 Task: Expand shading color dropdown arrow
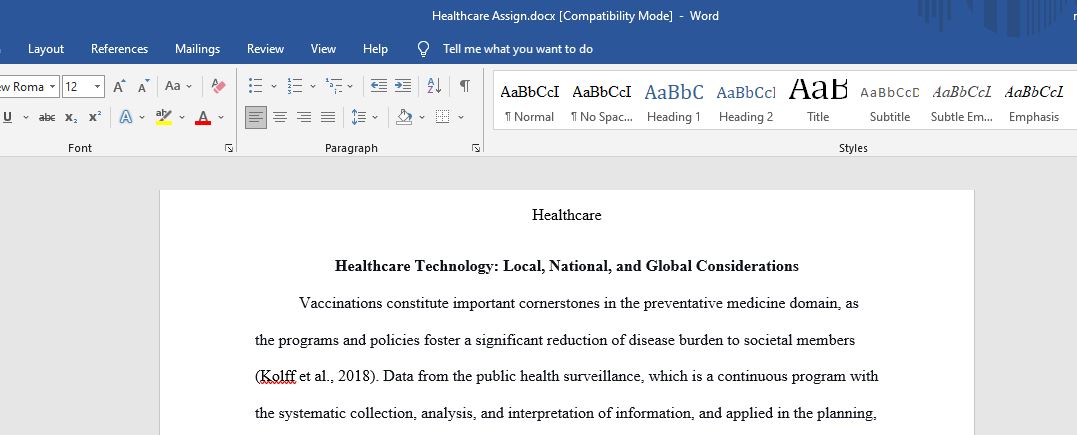click(x=422, y=118)
